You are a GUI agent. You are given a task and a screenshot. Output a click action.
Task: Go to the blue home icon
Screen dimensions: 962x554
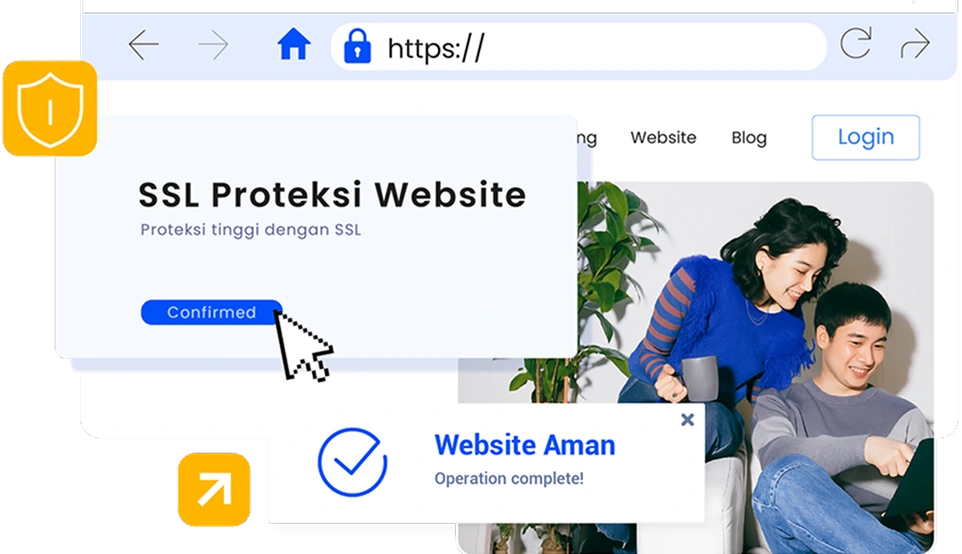point(294,44)
